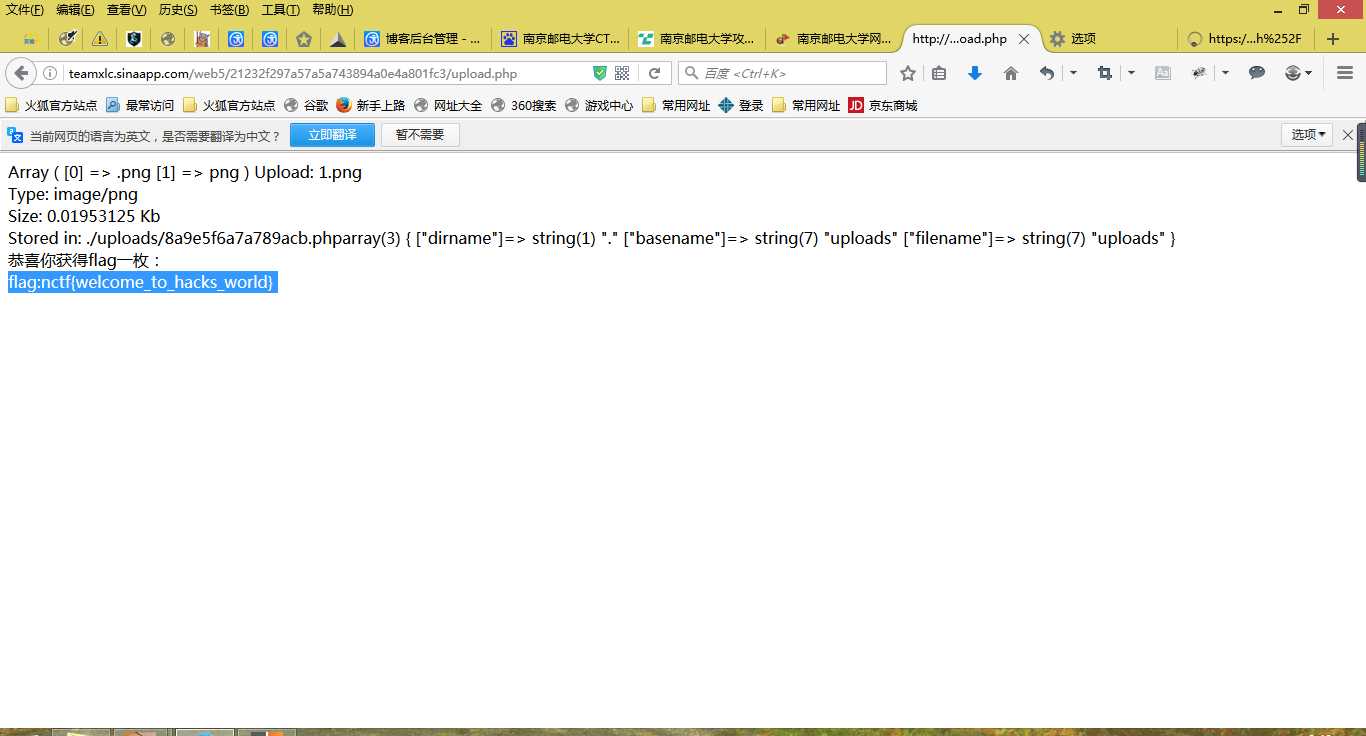This screenshot has width=1366, height=736.
Task: Open the 书签(B) menu
Action: coord(230,10)
